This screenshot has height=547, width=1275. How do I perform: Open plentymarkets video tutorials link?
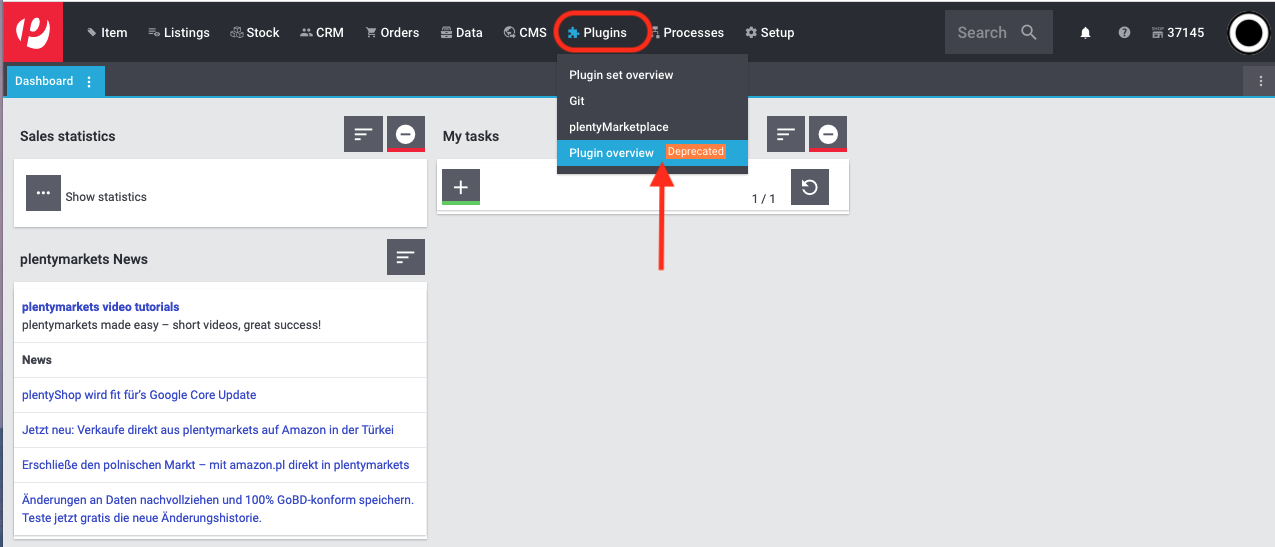tap(101, 307)
